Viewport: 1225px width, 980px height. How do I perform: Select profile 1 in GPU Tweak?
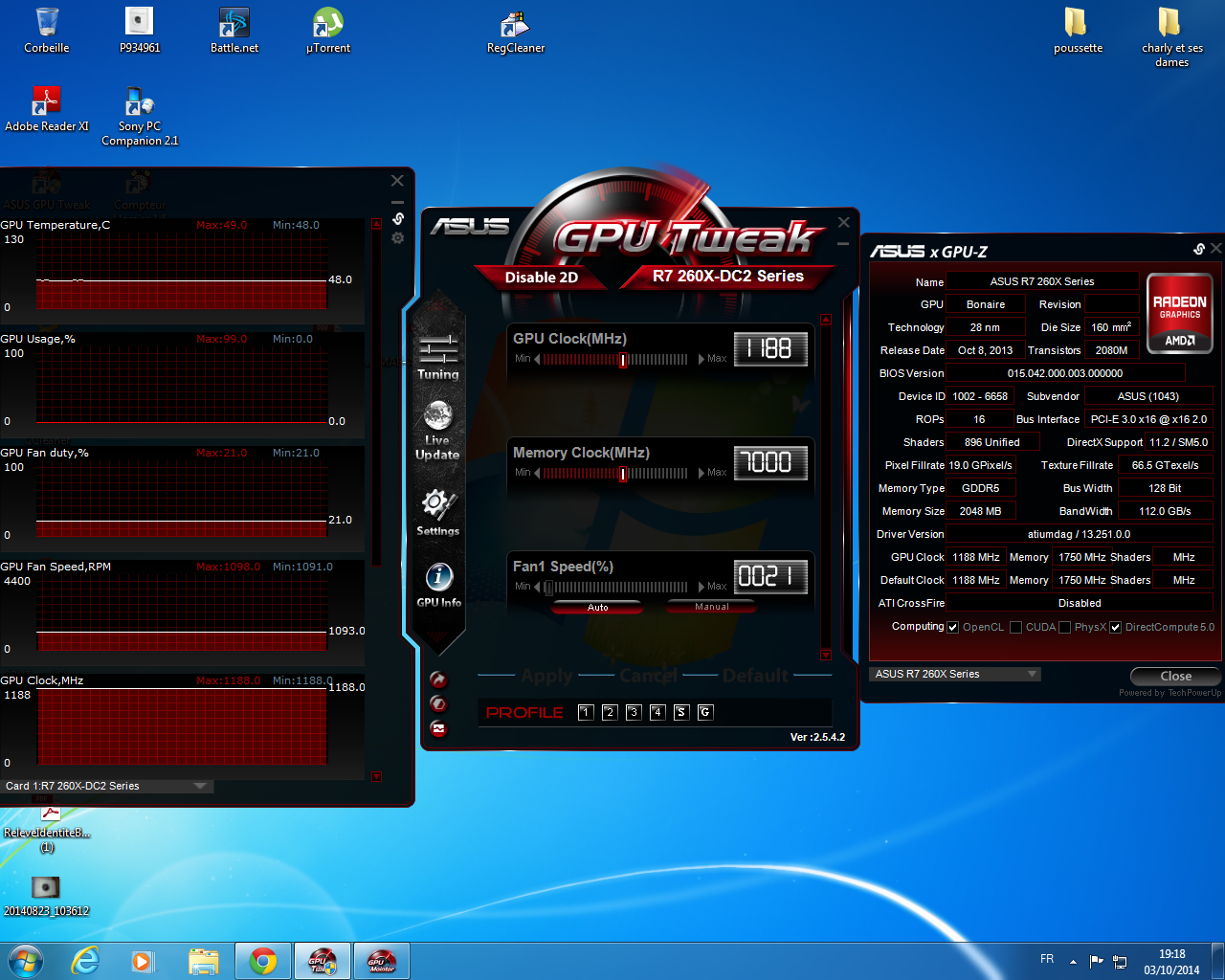(x=586, y=712)
